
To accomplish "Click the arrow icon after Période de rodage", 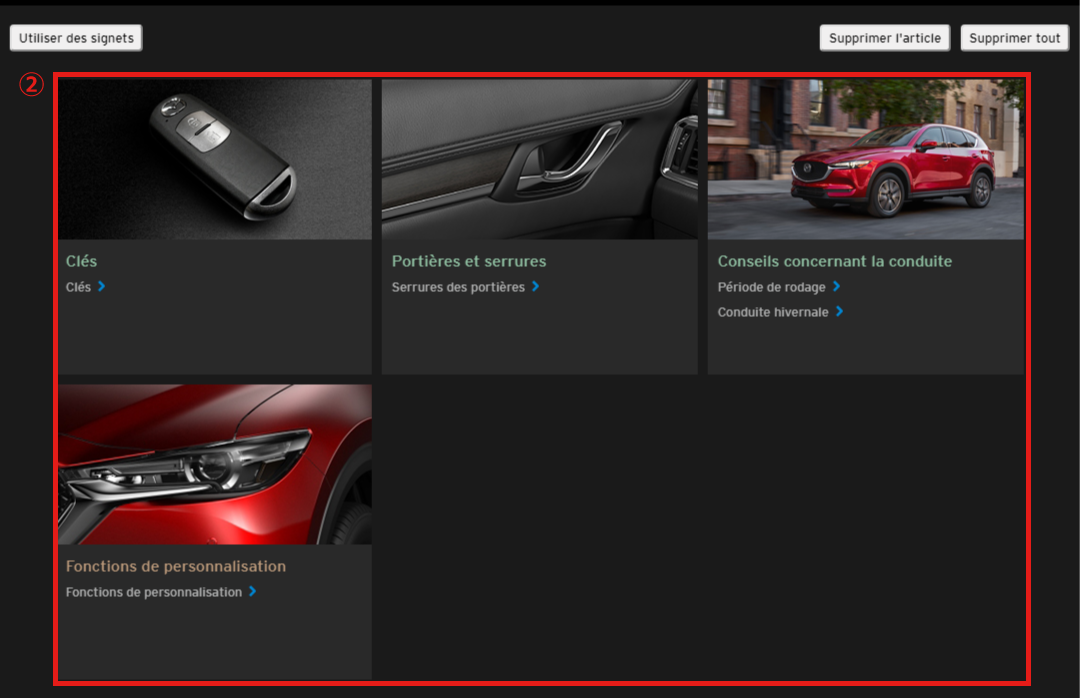I will 837,287.
